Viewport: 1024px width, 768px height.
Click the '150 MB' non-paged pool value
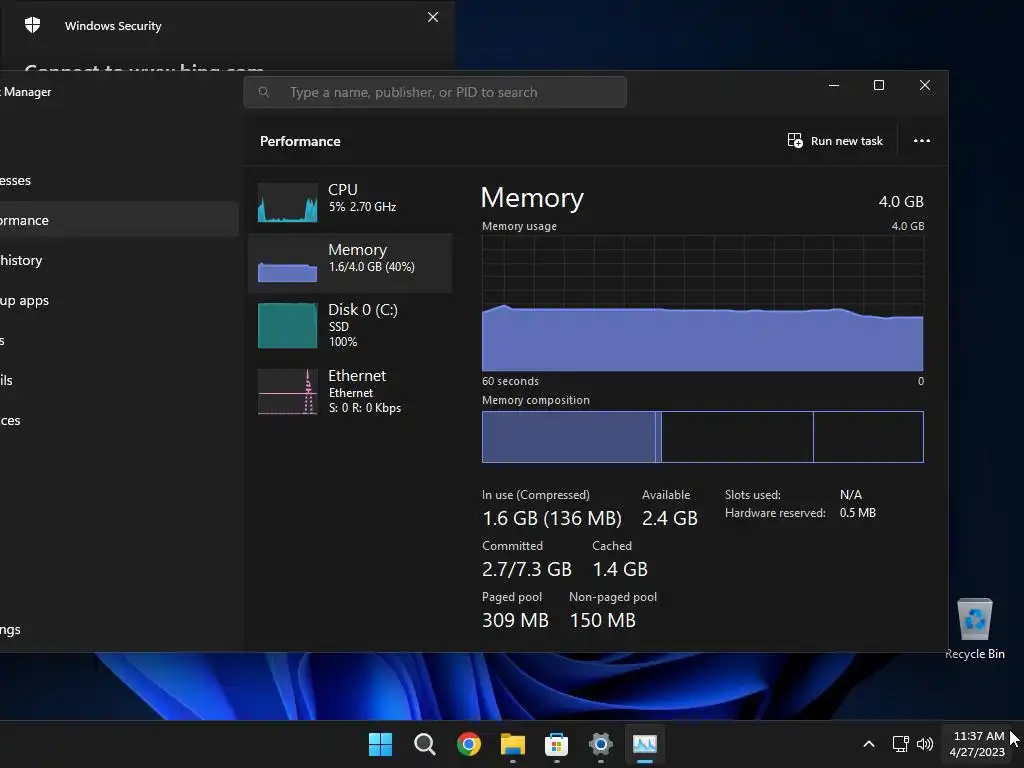(603, 620)
